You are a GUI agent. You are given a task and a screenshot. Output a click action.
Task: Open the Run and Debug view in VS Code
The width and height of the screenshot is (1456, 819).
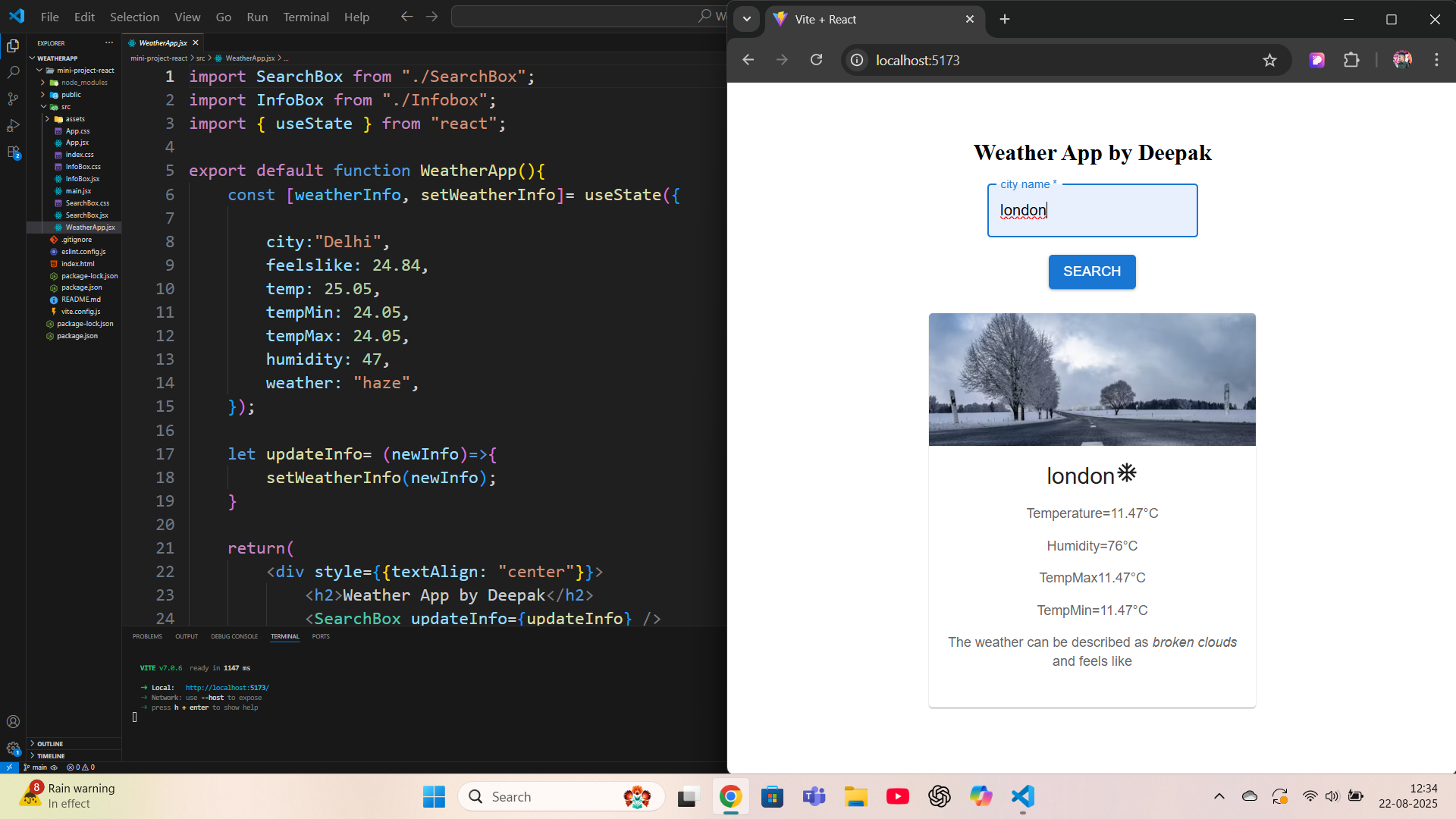click(x=13, y=126)
